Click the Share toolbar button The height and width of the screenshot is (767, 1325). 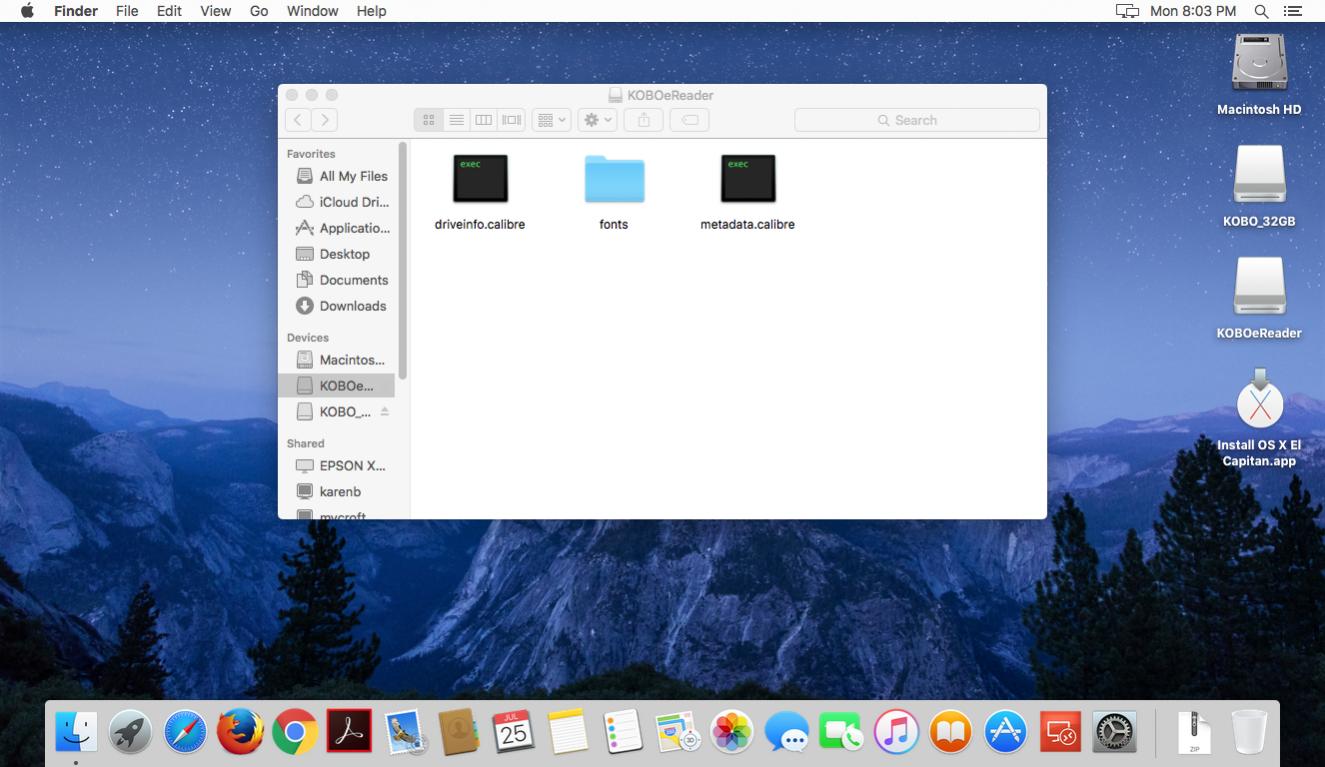click(644, 120)
